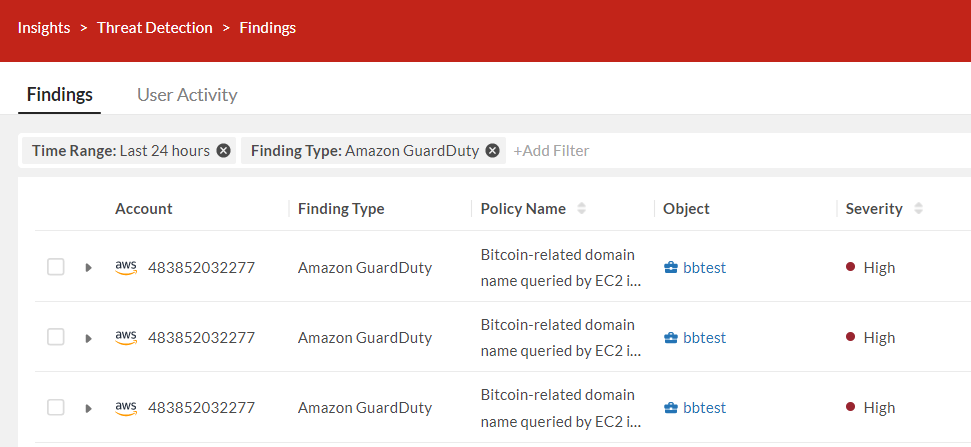This screenshot has height=447, width=971.
Task: Click the AWS logo in second row
Action: (x=126, y=337)
